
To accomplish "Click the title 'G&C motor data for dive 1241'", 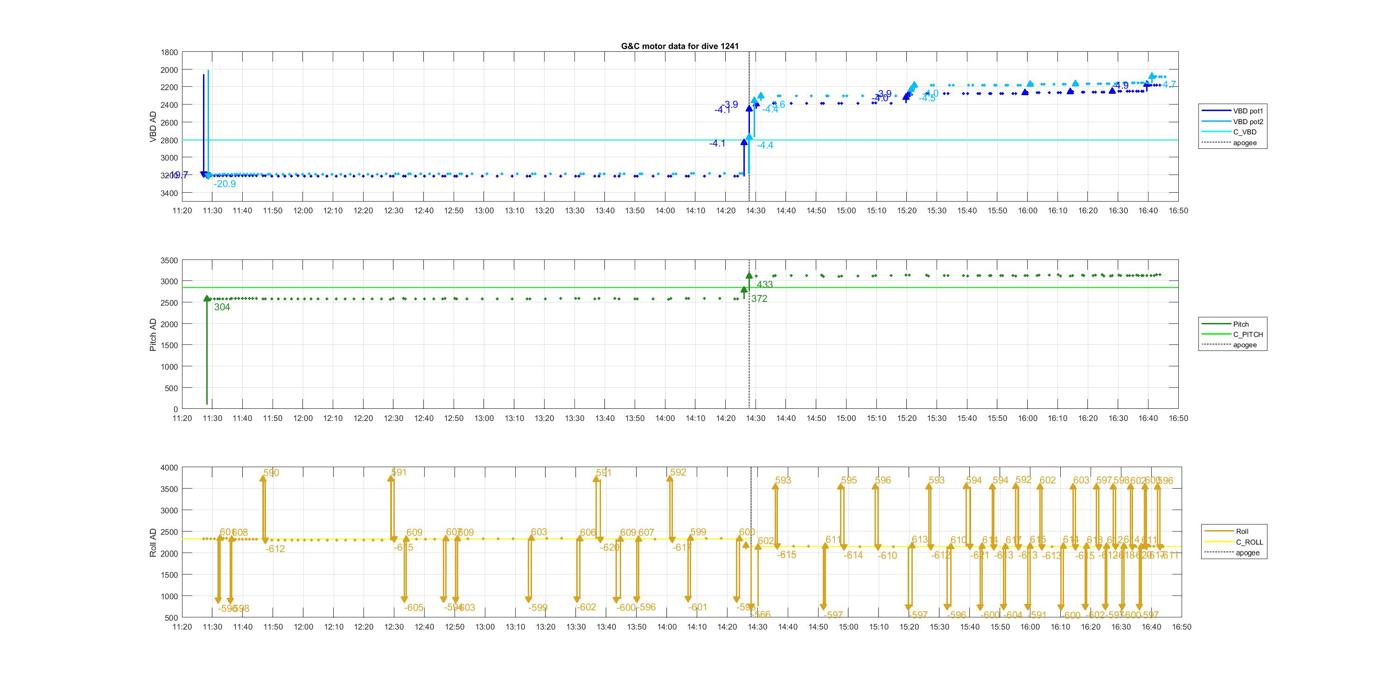I will (x=680, y=46).
